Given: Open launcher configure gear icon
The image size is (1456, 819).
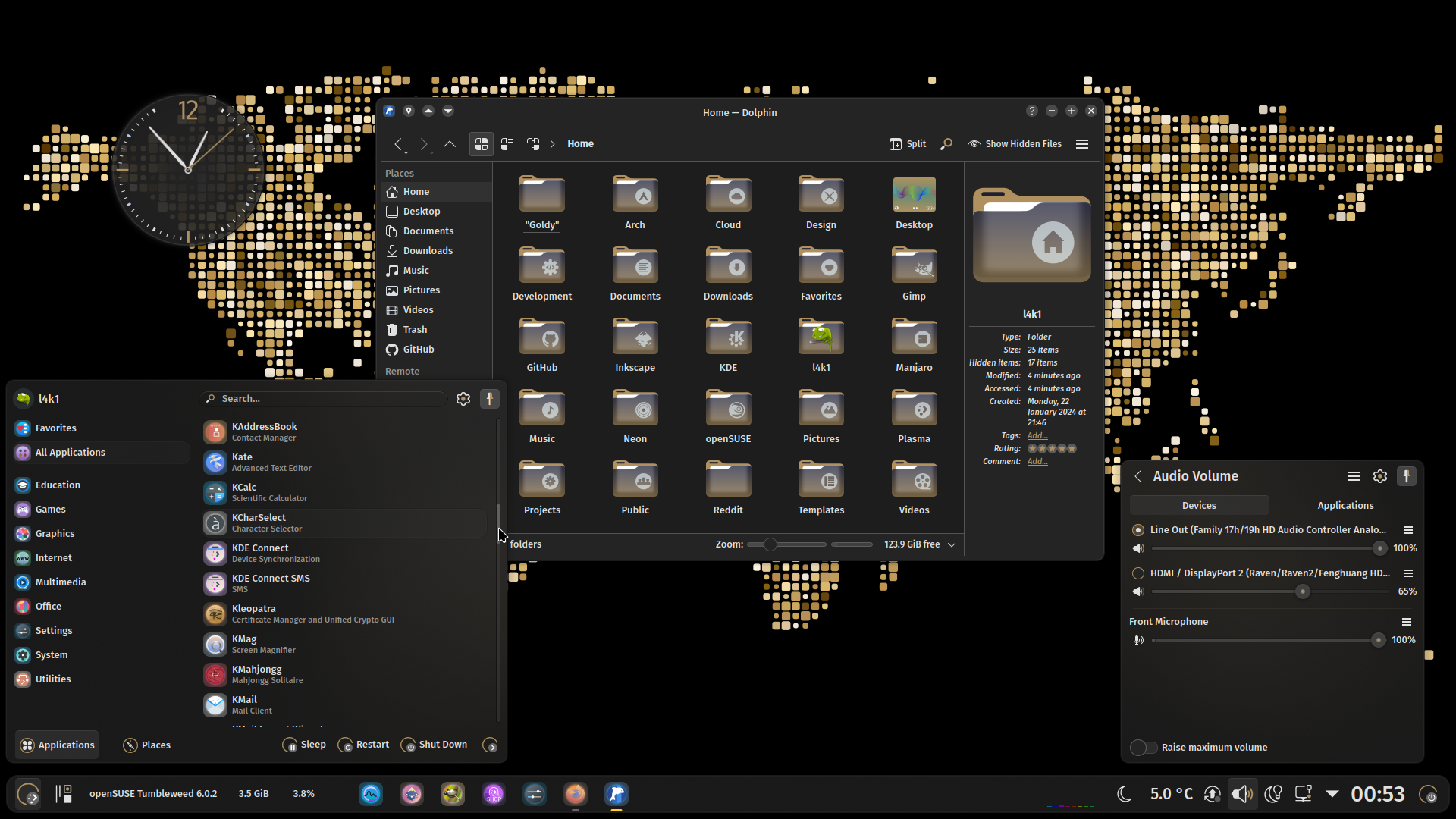Looking at the screenshot, I should [463, 399].
